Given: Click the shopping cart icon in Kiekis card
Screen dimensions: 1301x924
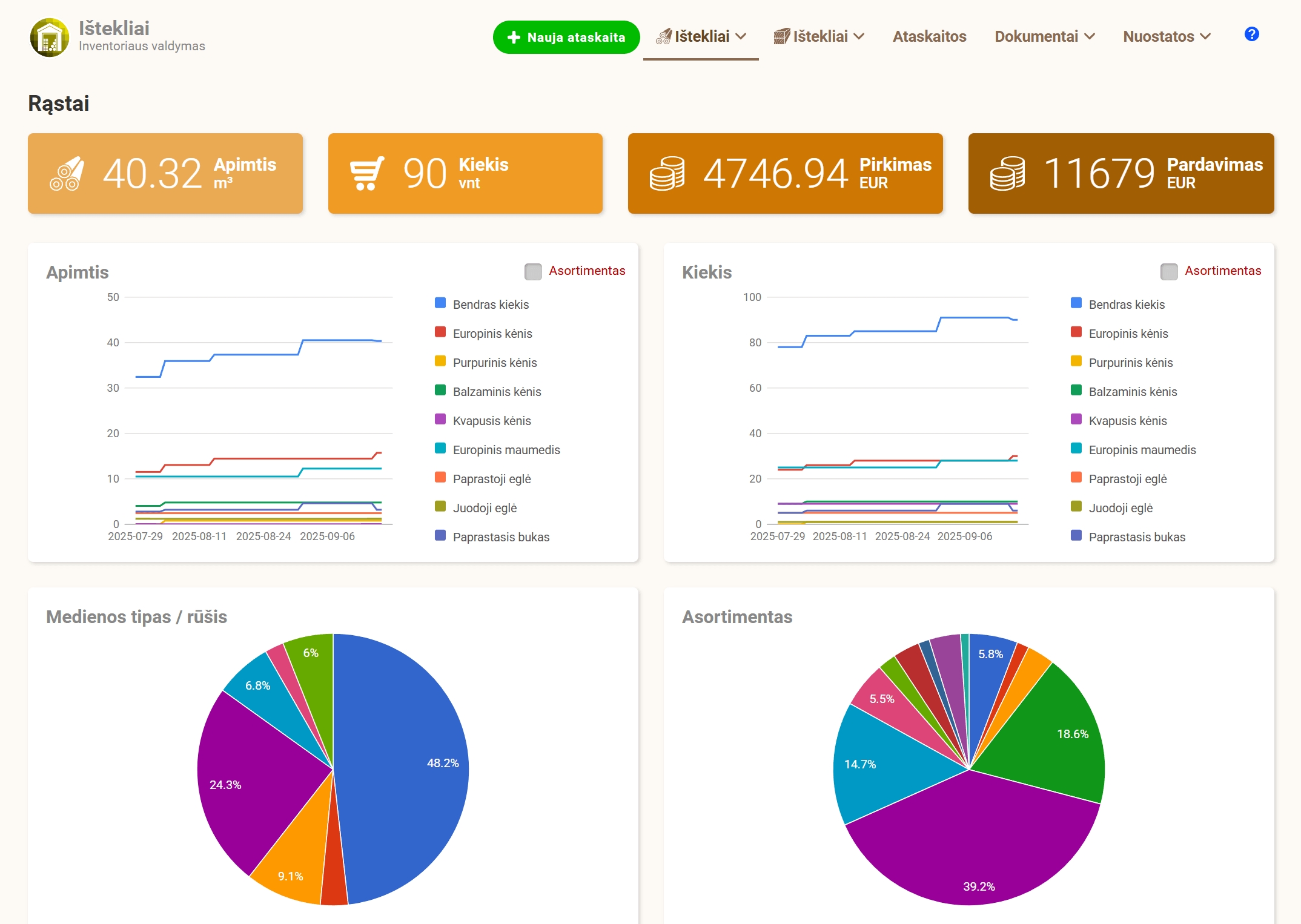Looking at the screenshot, I should pos(367,174).
